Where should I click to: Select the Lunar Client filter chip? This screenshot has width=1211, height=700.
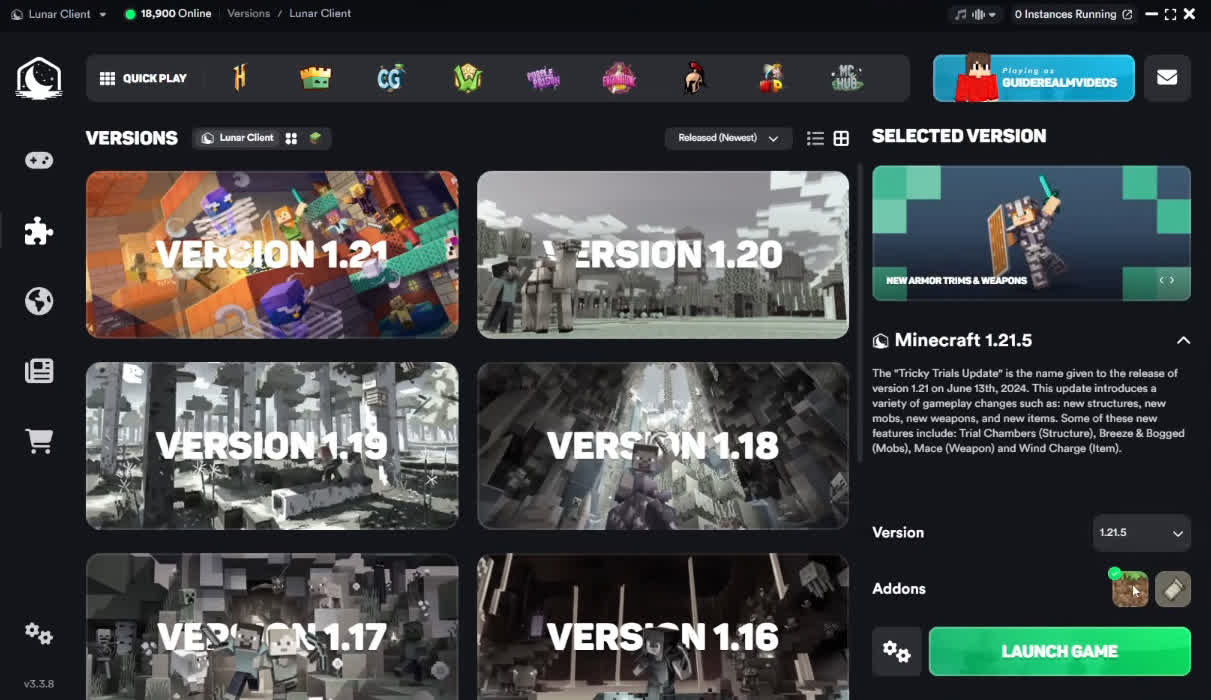coord(238,138)
